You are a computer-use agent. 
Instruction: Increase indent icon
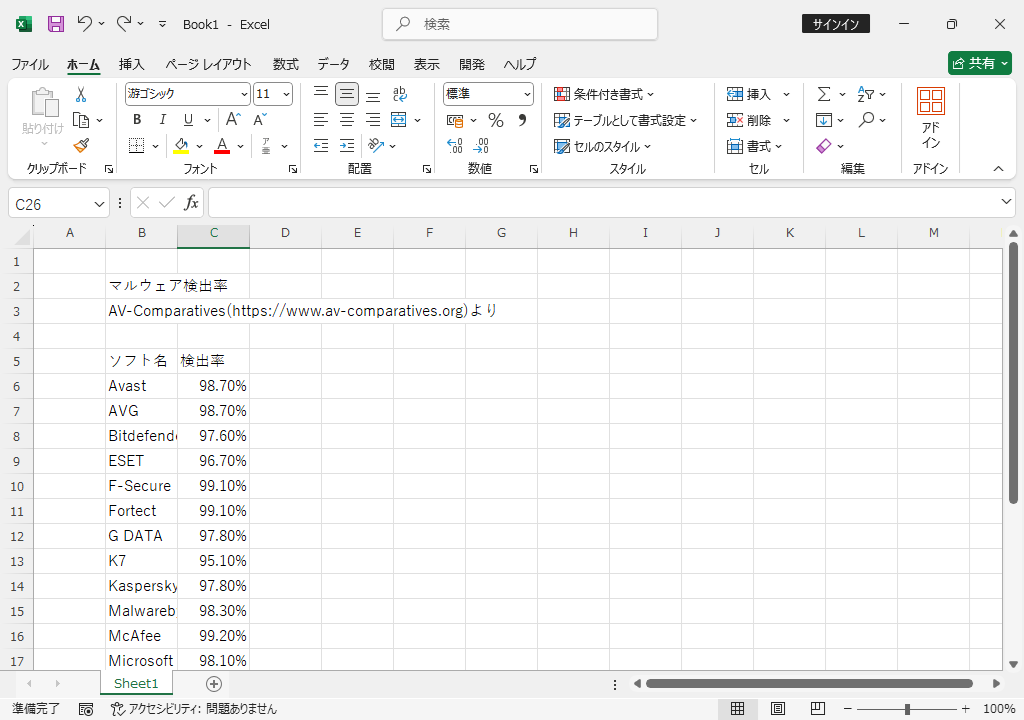[347, 146]
